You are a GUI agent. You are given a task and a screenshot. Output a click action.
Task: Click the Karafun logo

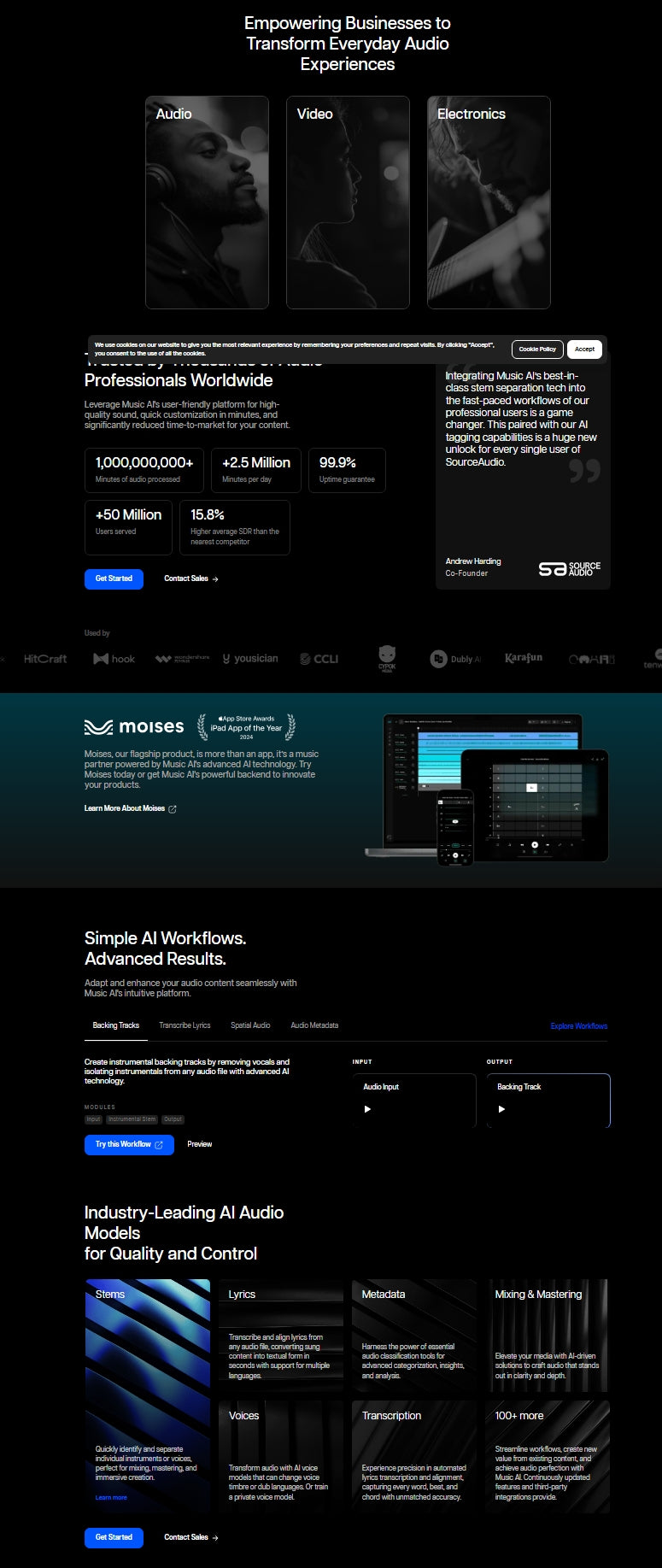(x=524, y=658)
